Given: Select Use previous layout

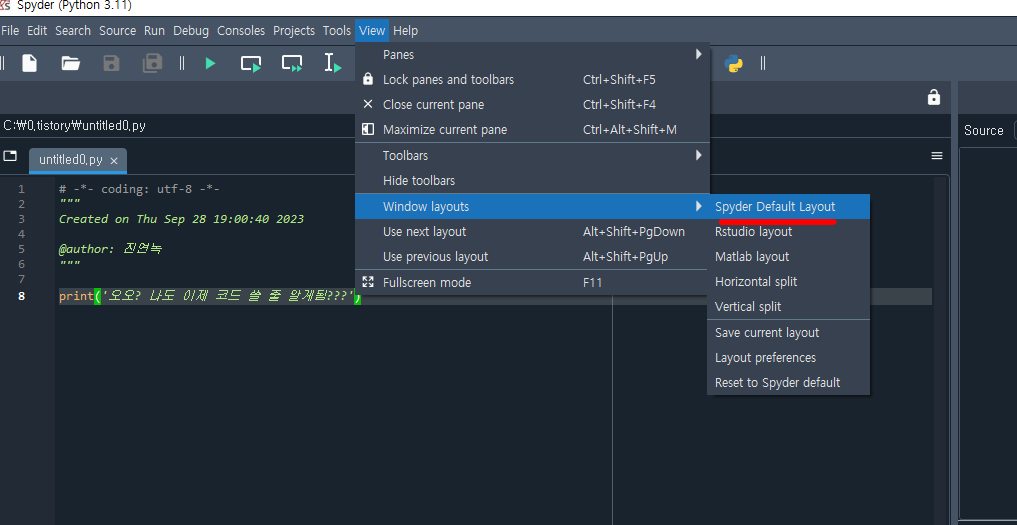Looking at the screenshot, I should 532,257.
